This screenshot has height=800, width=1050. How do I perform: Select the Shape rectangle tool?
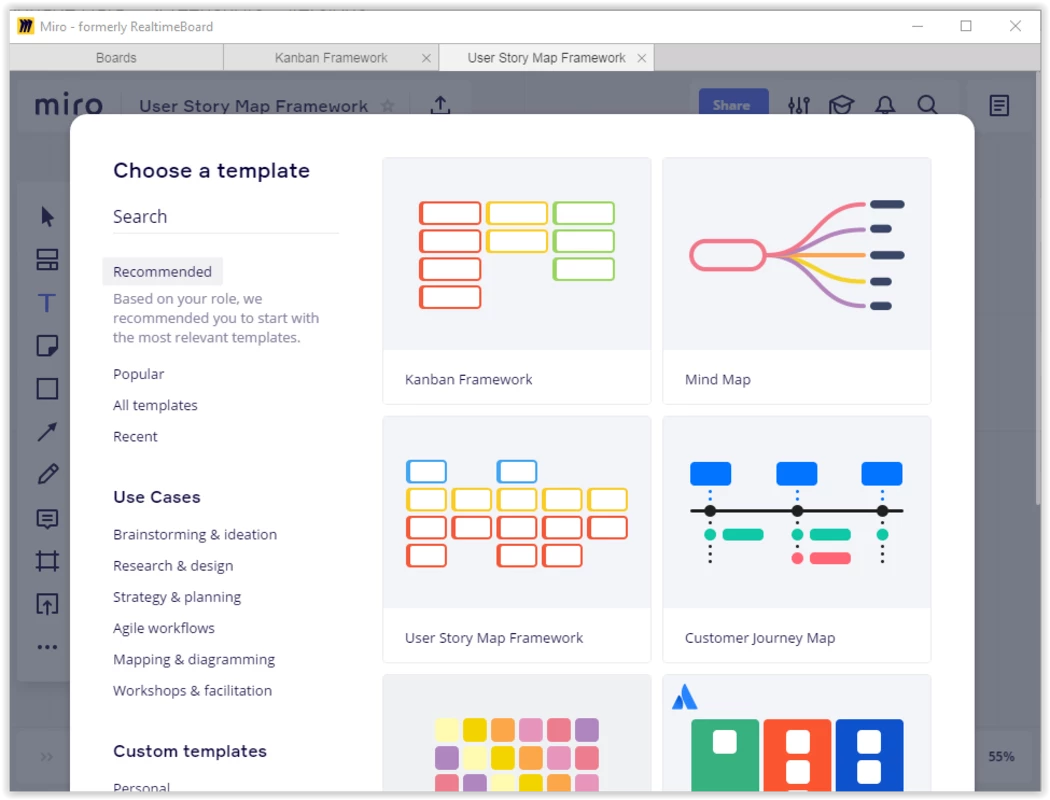pos(47,389)
